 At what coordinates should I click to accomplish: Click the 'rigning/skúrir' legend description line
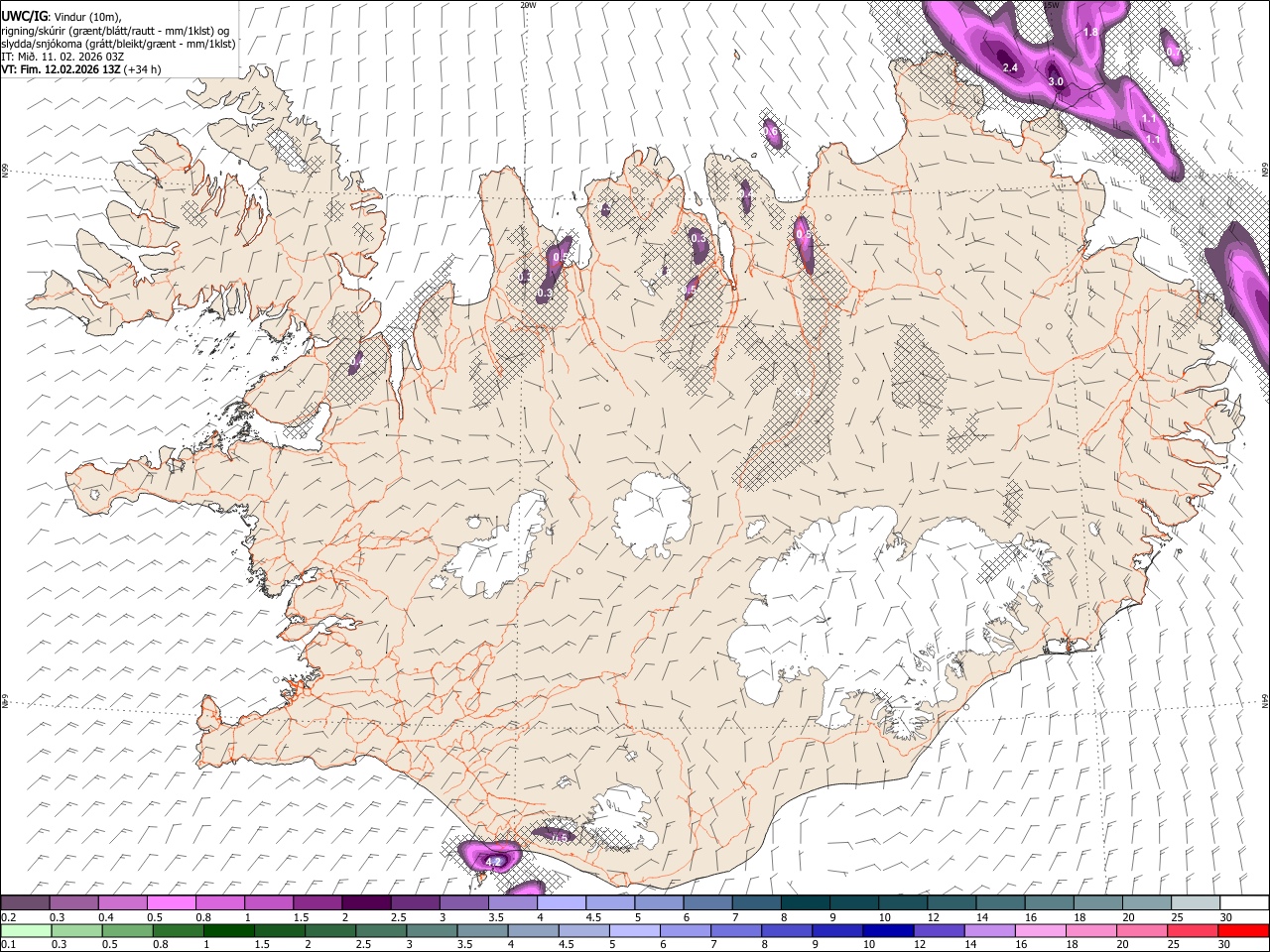[x=115, y=31]
